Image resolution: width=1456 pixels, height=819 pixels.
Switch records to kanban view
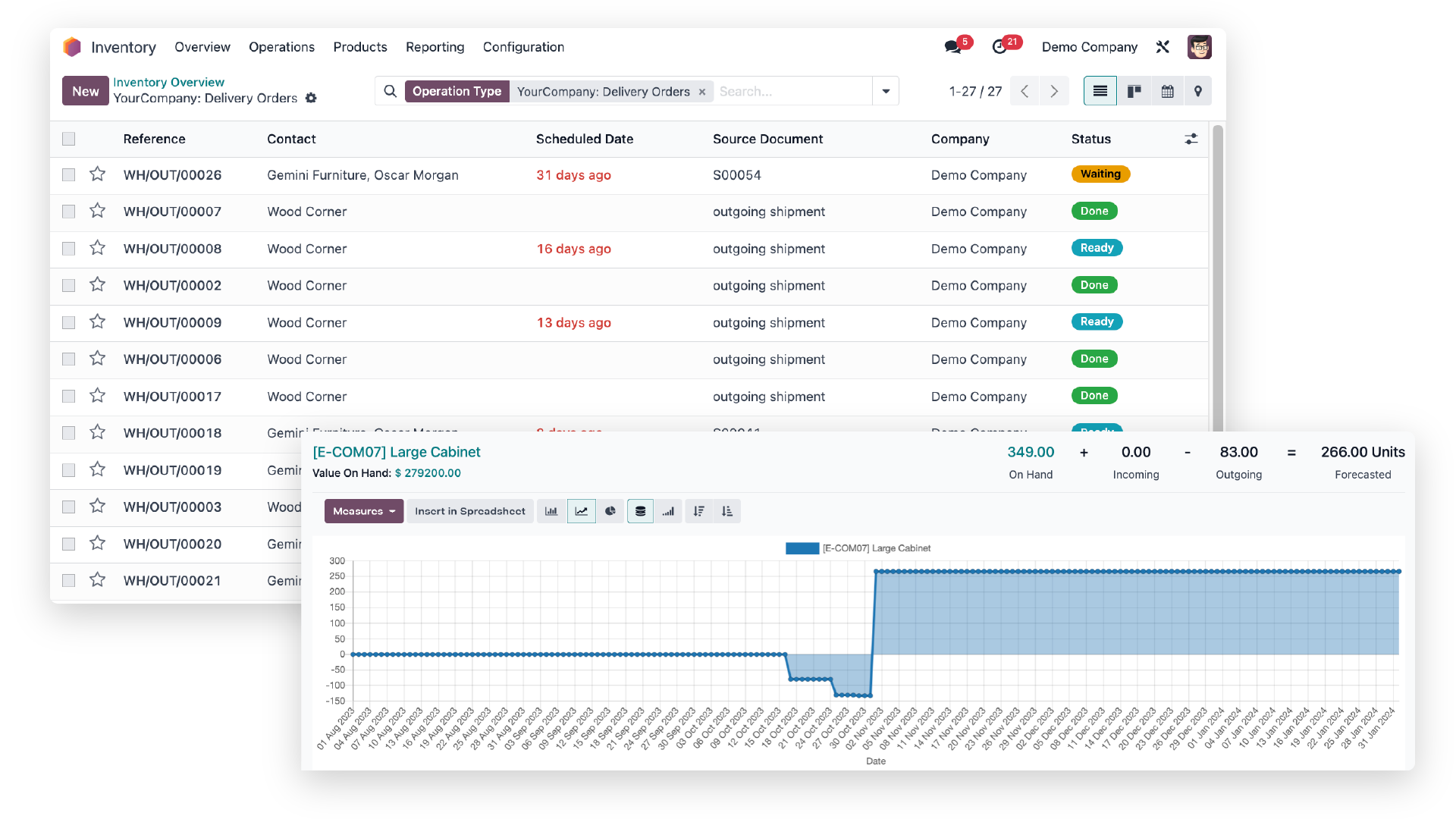1134,90
